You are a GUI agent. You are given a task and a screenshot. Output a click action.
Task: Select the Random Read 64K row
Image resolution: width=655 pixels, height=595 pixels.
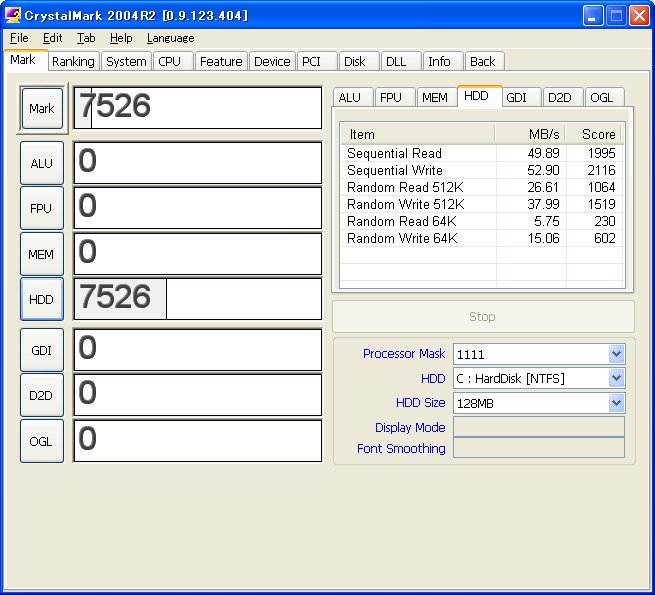tap(482, 221)
